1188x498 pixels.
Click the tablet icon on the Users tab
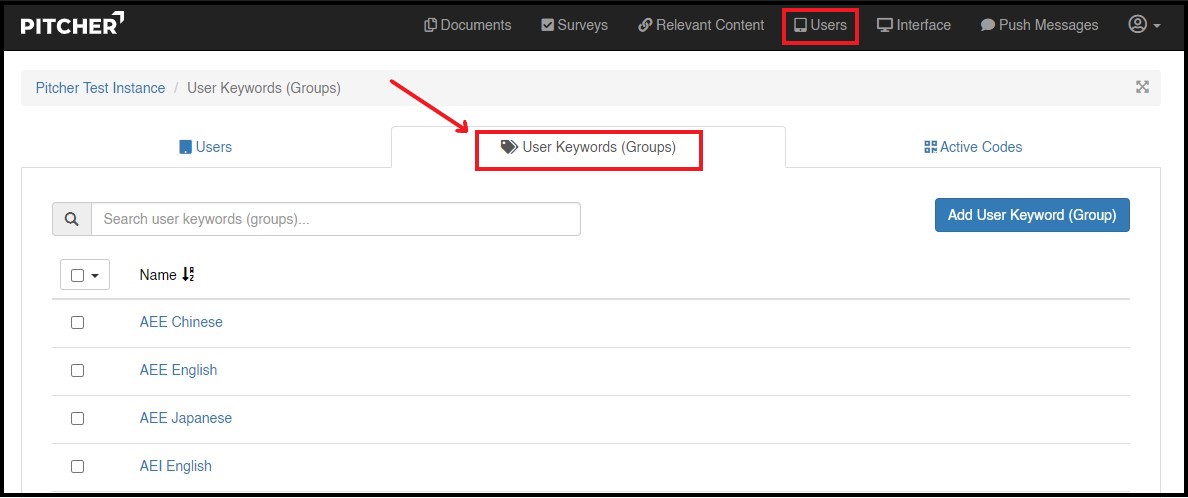click(185, 147)
